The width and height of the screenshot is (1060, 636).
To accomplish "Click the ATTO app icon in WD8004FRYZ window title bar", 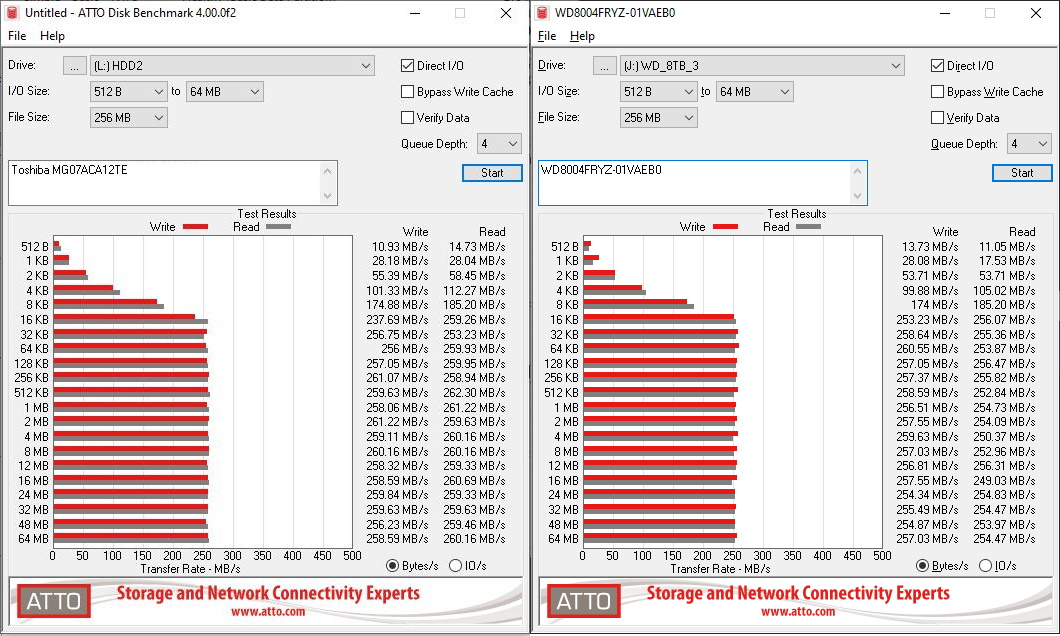I will (x=542, y=13).
